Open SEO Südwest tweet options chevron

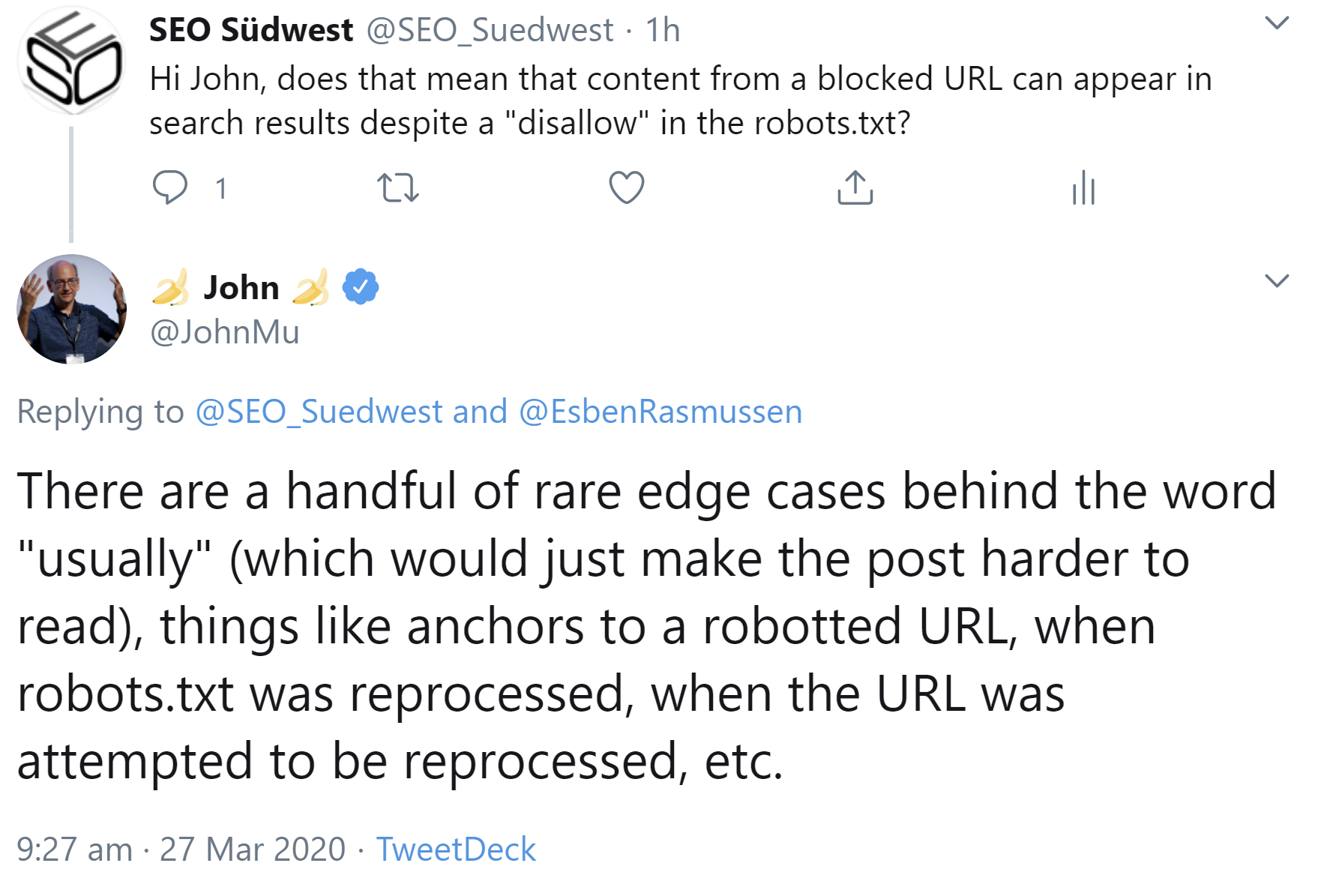coord(1276,22)
